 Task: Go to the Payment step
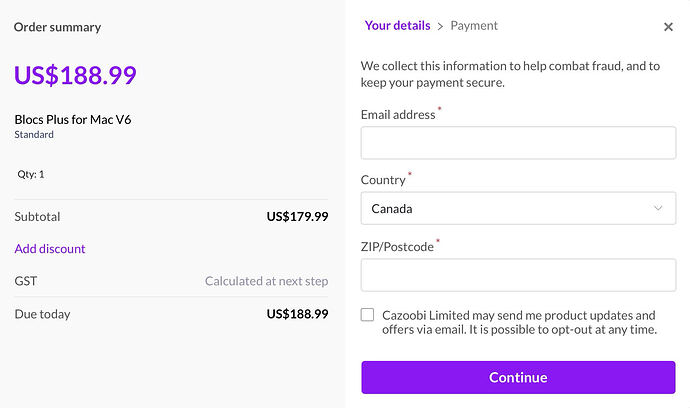[x=474, y=26]
